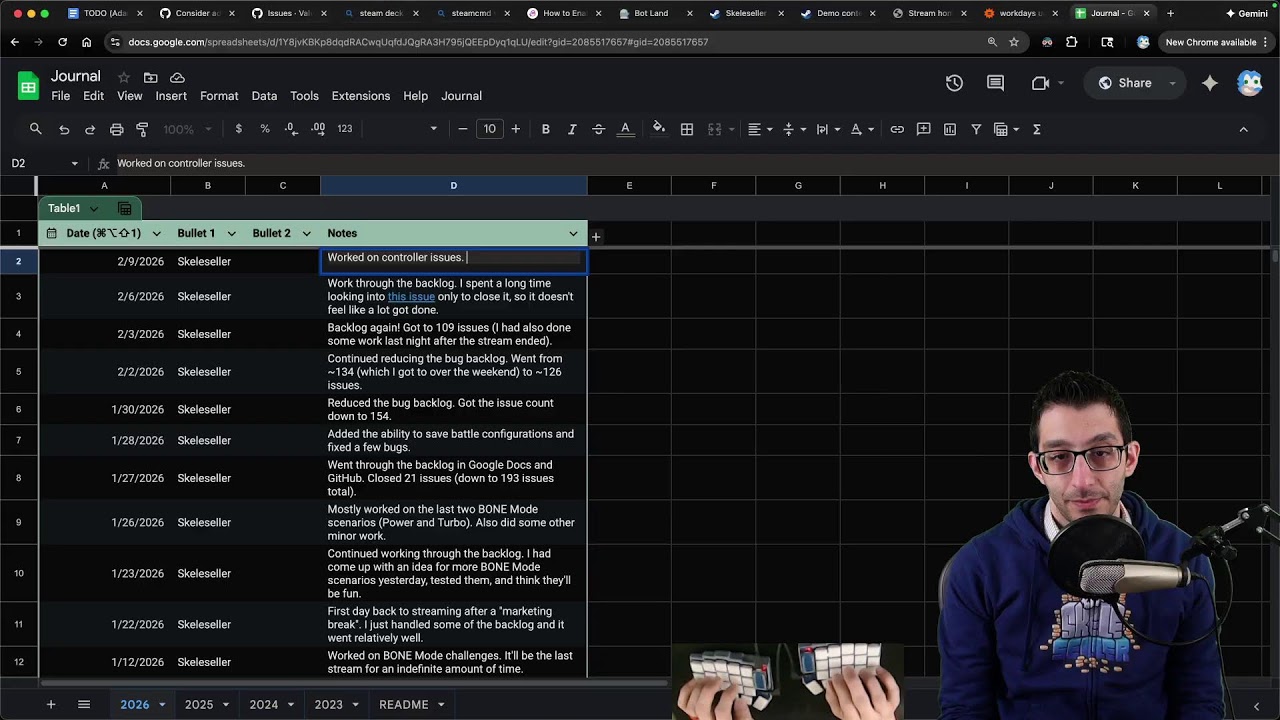Undo the last action
The image size is (1280, 720).
pyautogui.click(x=64, y=129)
